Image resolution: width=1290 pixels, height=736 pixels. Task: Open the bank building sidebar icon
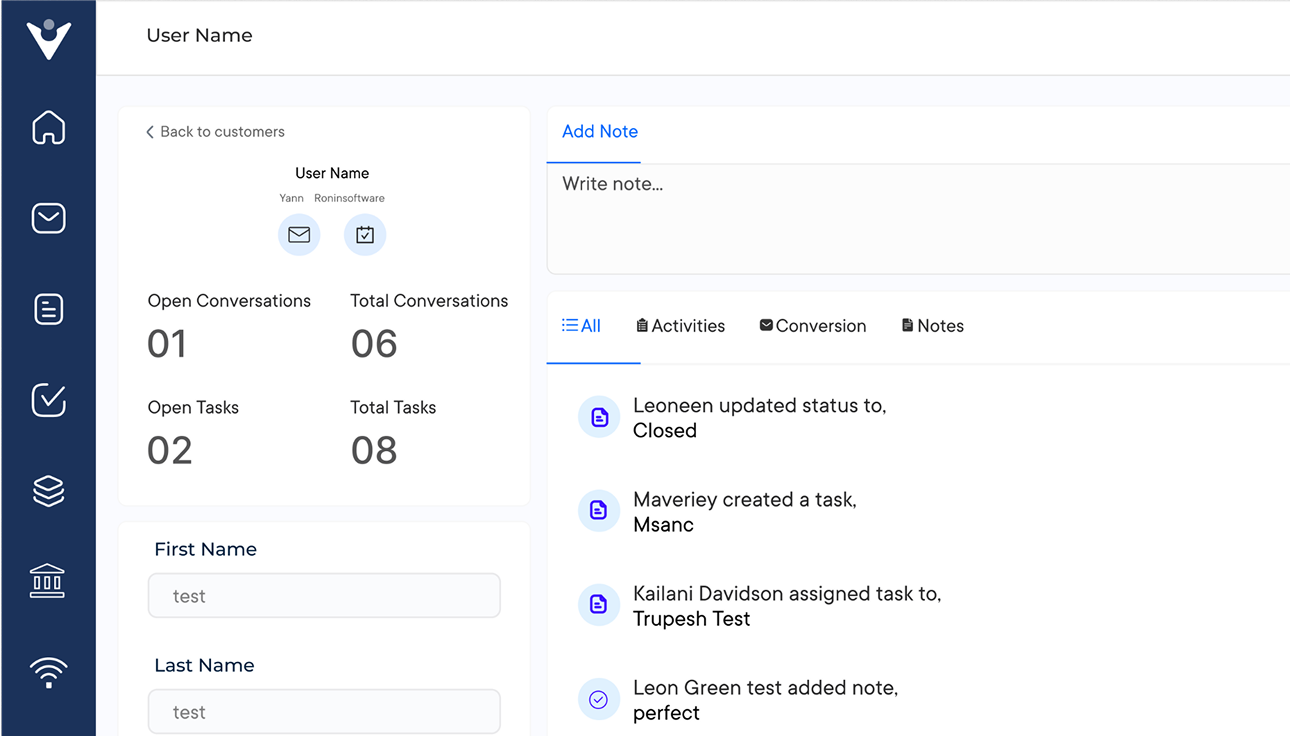[48, 581]
